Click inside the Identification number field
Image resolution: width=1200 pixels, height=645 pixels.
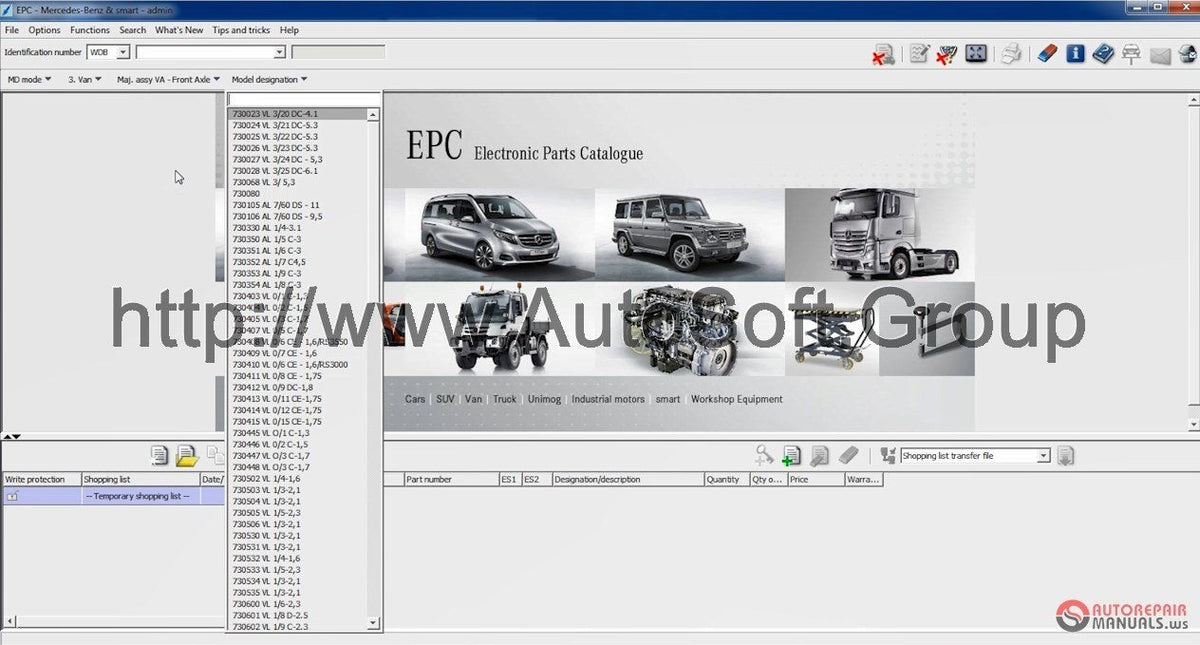[200, 51]
